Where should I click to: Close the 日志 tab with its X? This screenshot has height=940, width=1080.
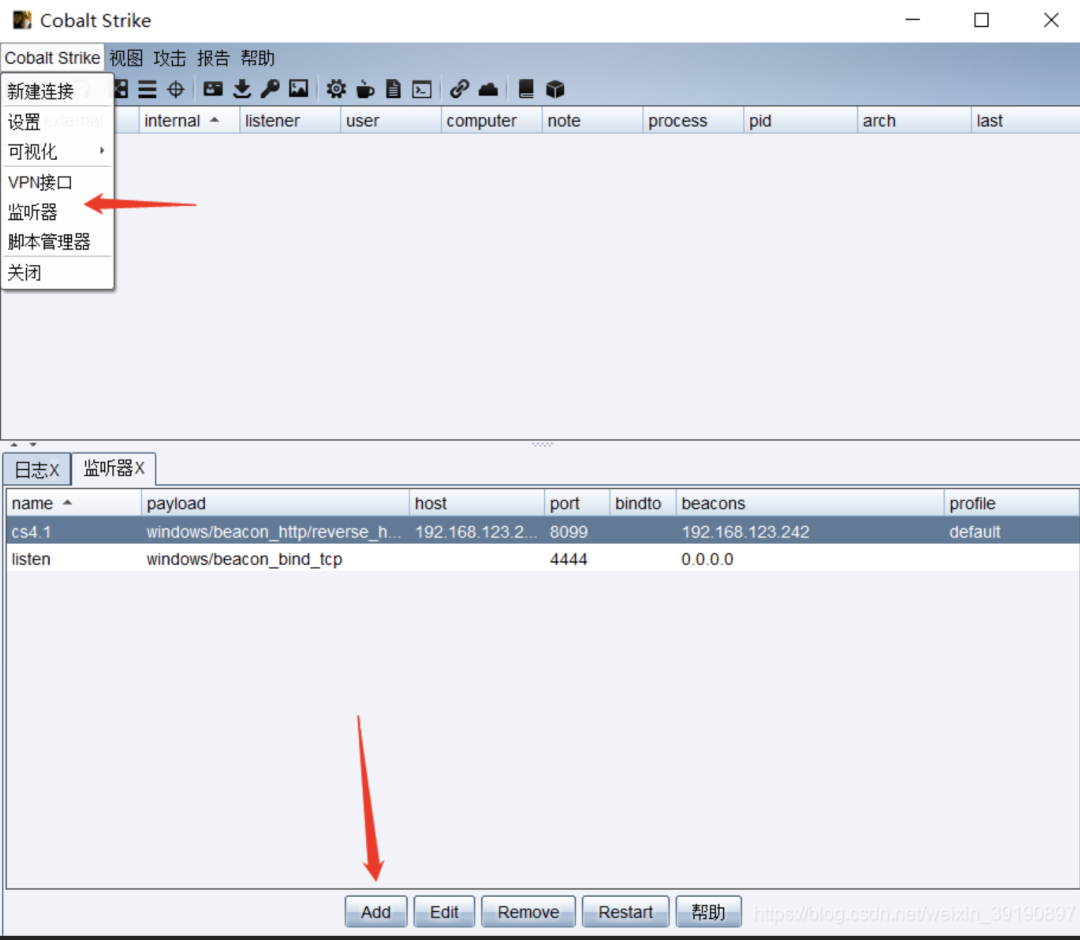[54, 470]
